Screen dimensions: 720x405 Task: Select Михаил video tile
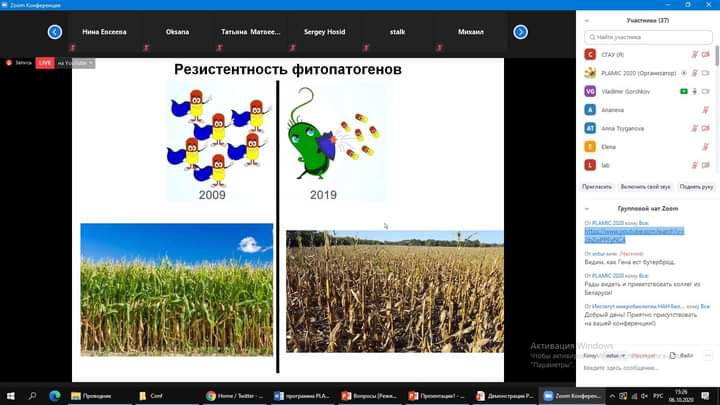(x=471, y=34)
